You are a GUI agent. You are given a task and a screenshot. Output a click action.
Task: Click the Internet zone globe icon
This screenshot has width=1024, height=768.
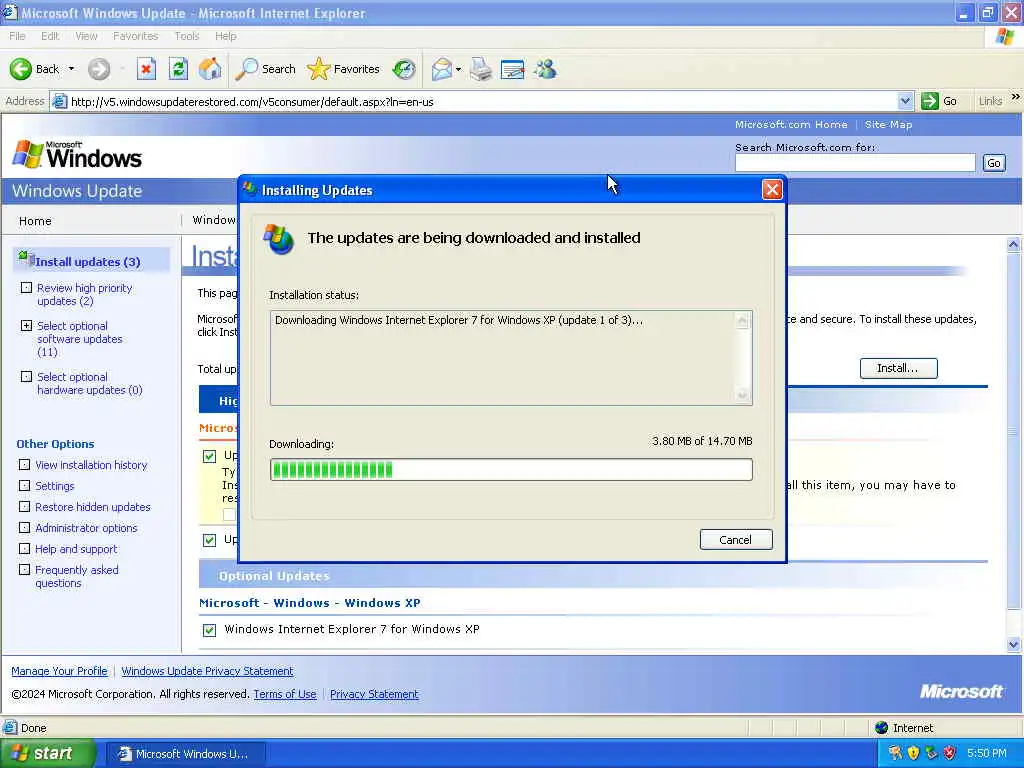point(882,728)
